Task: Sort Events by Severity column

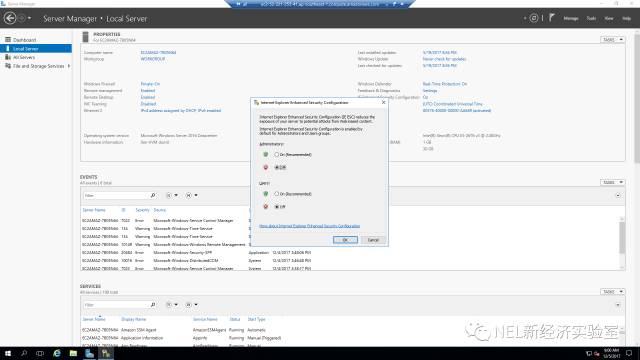Action: [142, 210]
